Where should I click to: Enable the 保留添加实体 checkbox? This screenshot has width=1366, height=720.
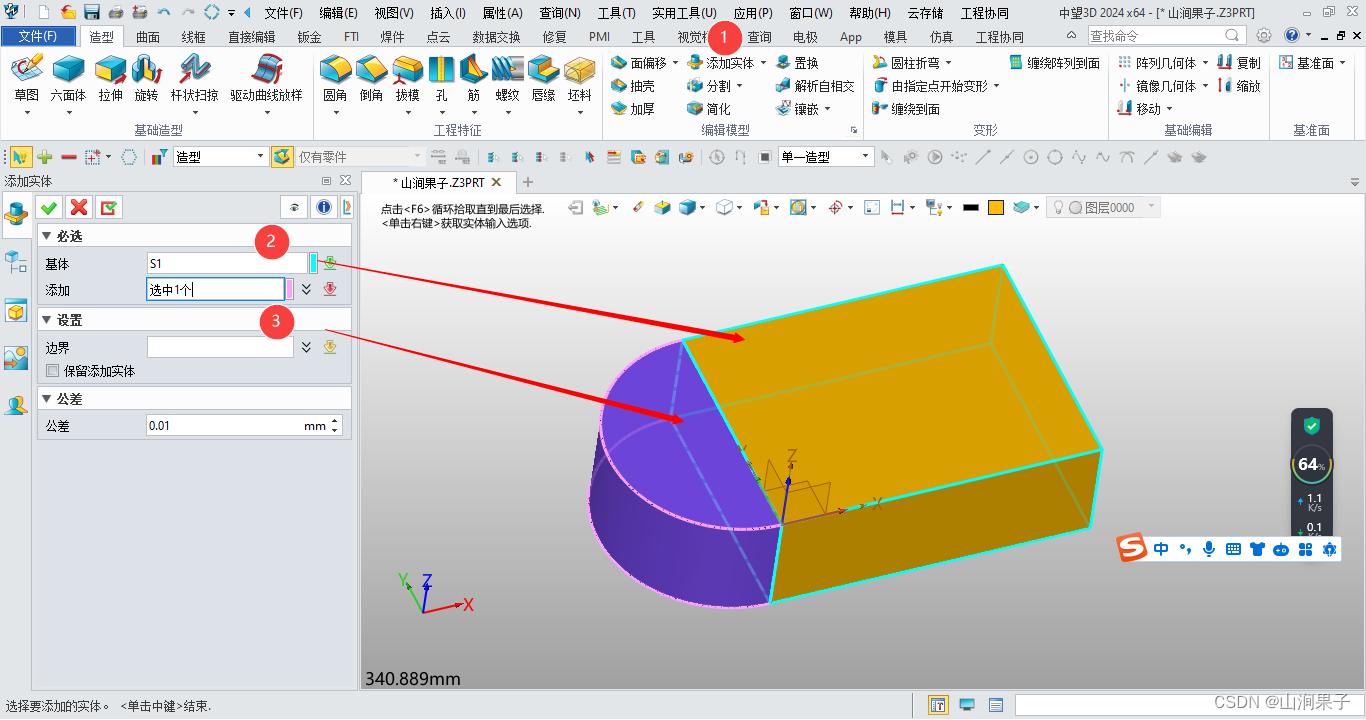pyautogui.click(x=50, y=370)
